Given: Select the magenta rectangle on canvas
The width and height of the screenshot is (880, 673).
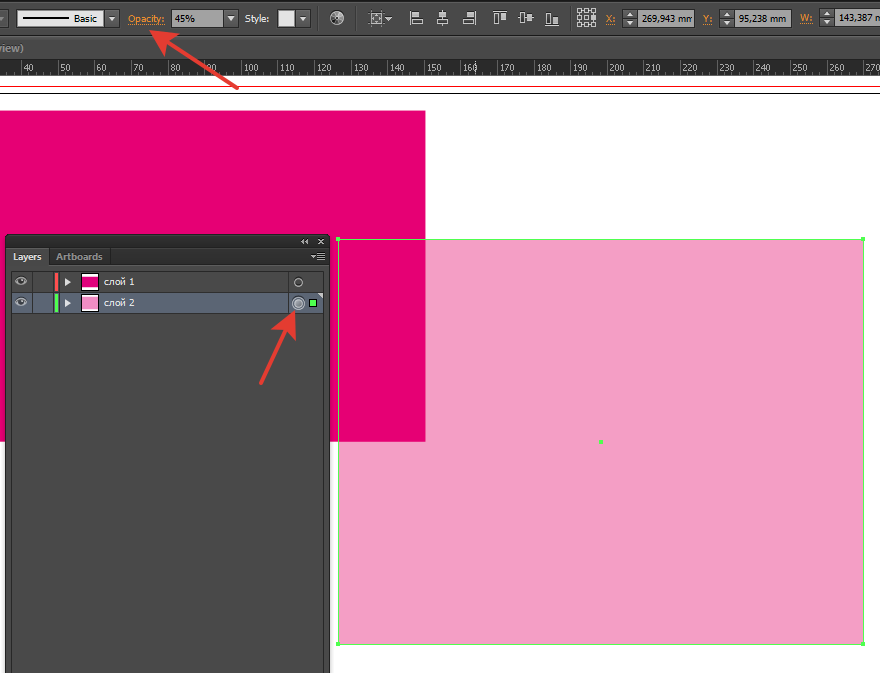Looking at the screenshot, I should pos(213,172).
